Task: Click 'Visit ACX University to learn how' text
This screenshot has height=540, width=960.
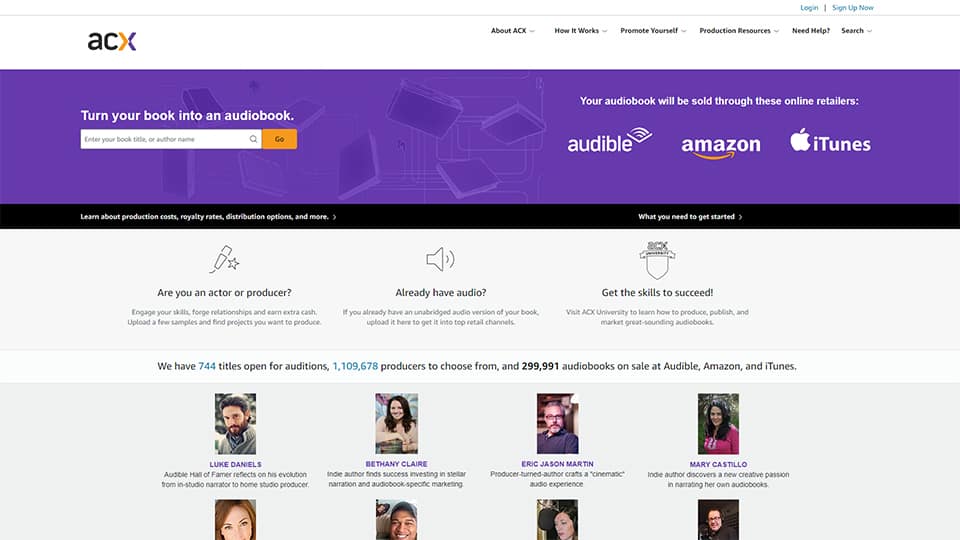Action: coord(657,317)
